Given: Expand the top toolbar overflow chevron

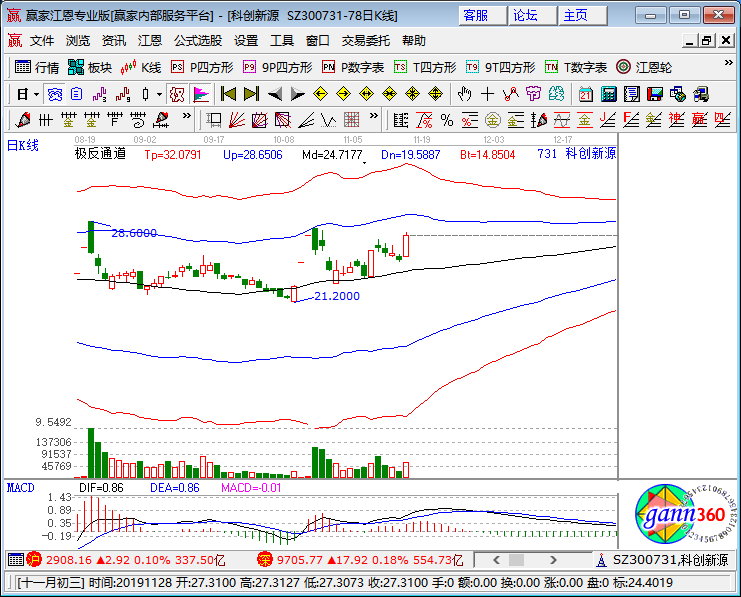Looking at the screenshot, I should (728, 63).
